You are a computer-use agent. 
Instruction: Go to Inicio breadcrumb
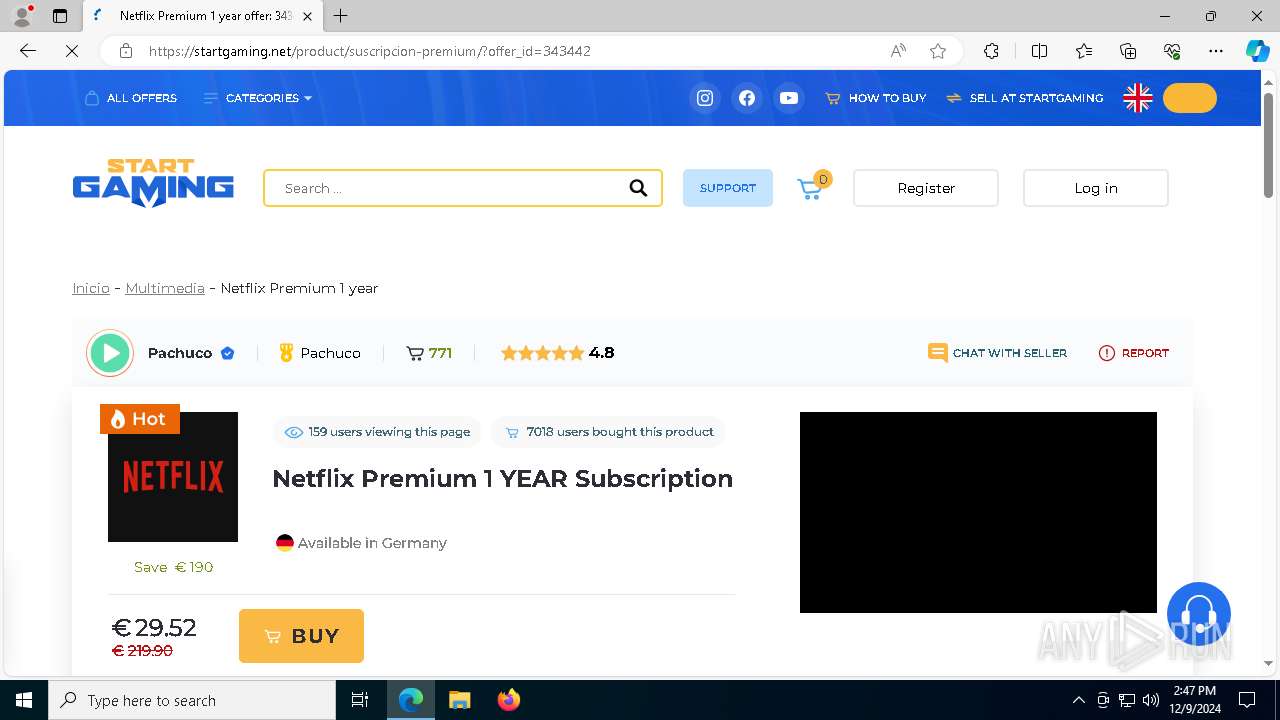tap(91, 288)
